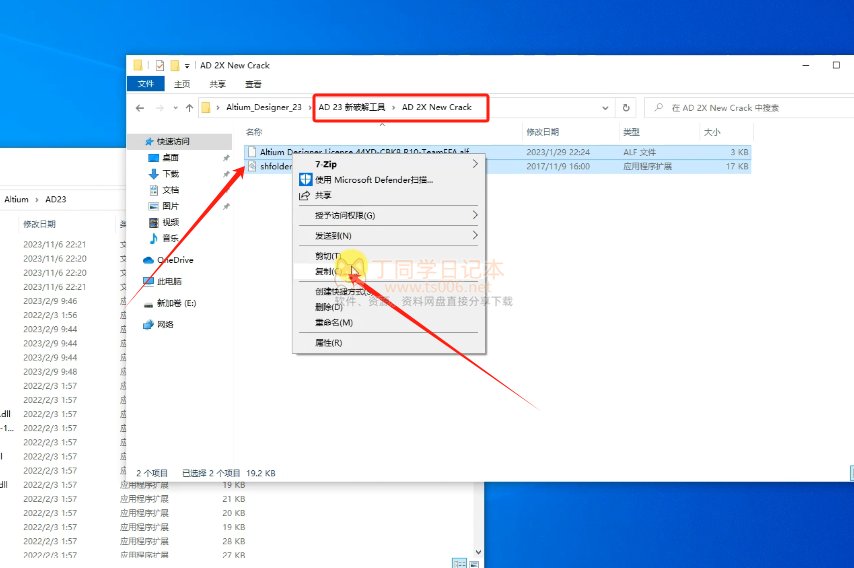Open the recent locations dropdown arrow
The image size is (854, 568).
point(173,107)
